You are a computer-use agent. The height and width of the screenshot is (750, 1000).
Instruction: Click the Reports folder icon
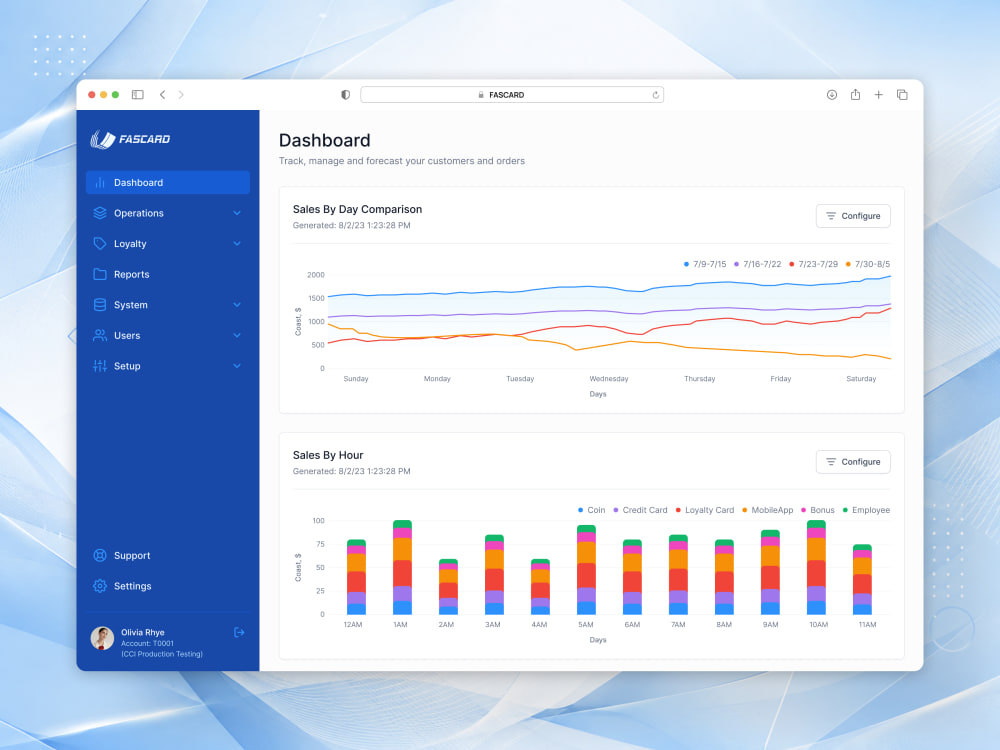(x=100, y=274)
